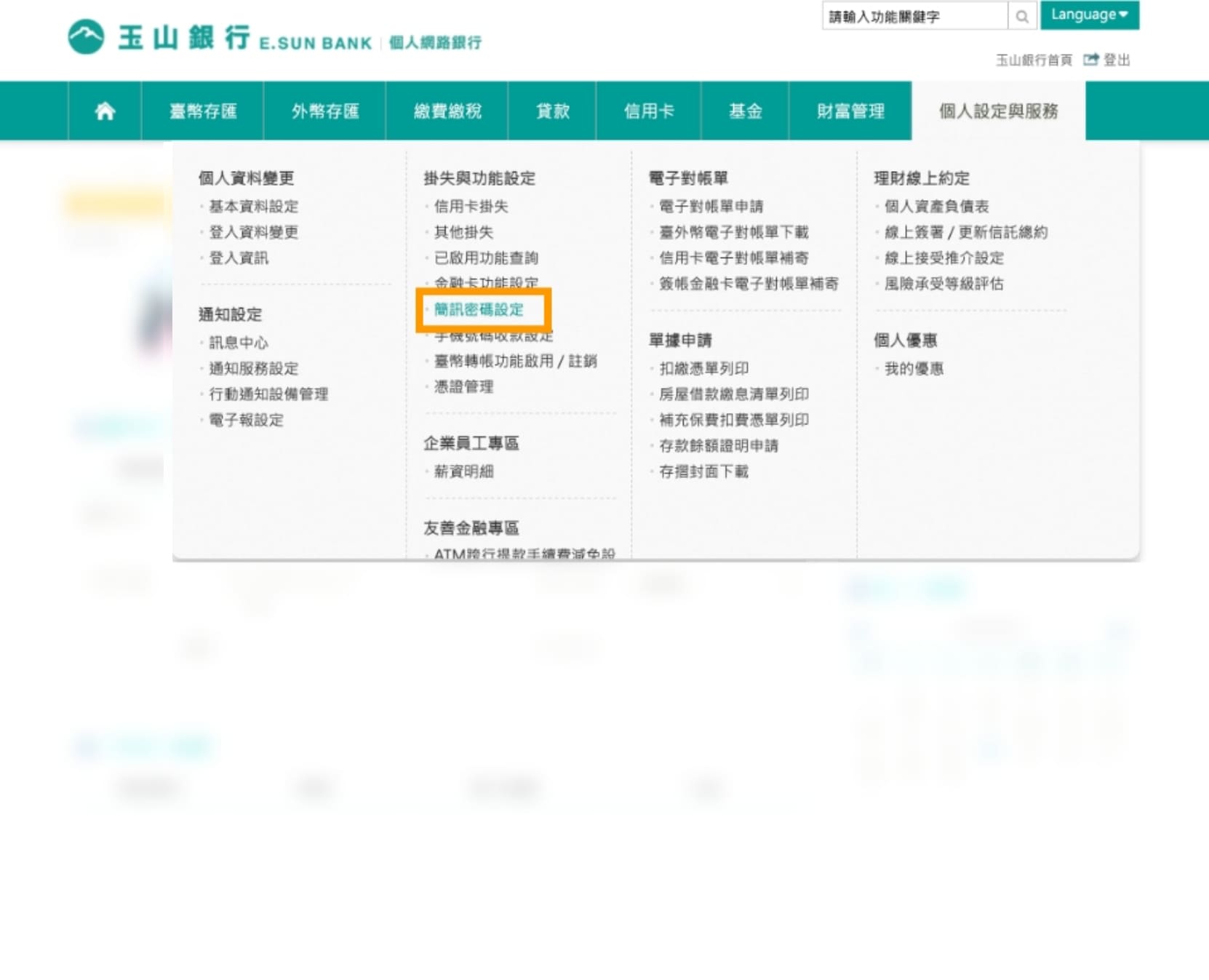Open 簡訊密碼設定
The image size is (1209, 980).
click(479, 309)
